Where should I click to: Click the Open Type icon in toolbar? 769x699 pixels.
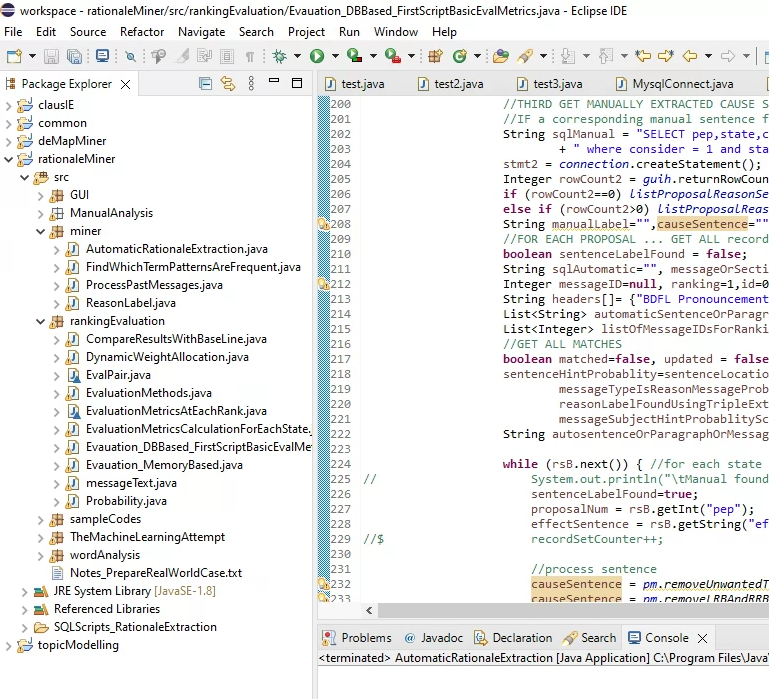(500, 57)
